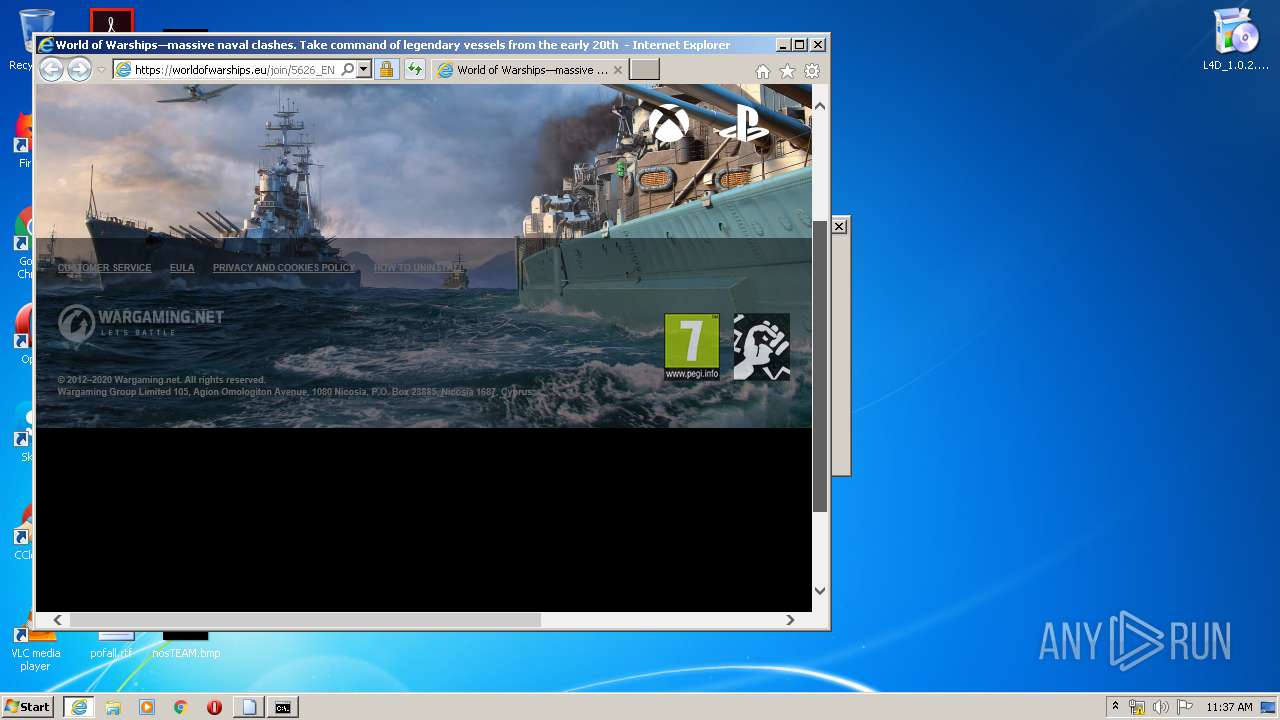Click the PEGI 7 rating badge
The image size is (1280, 720).
692,347
